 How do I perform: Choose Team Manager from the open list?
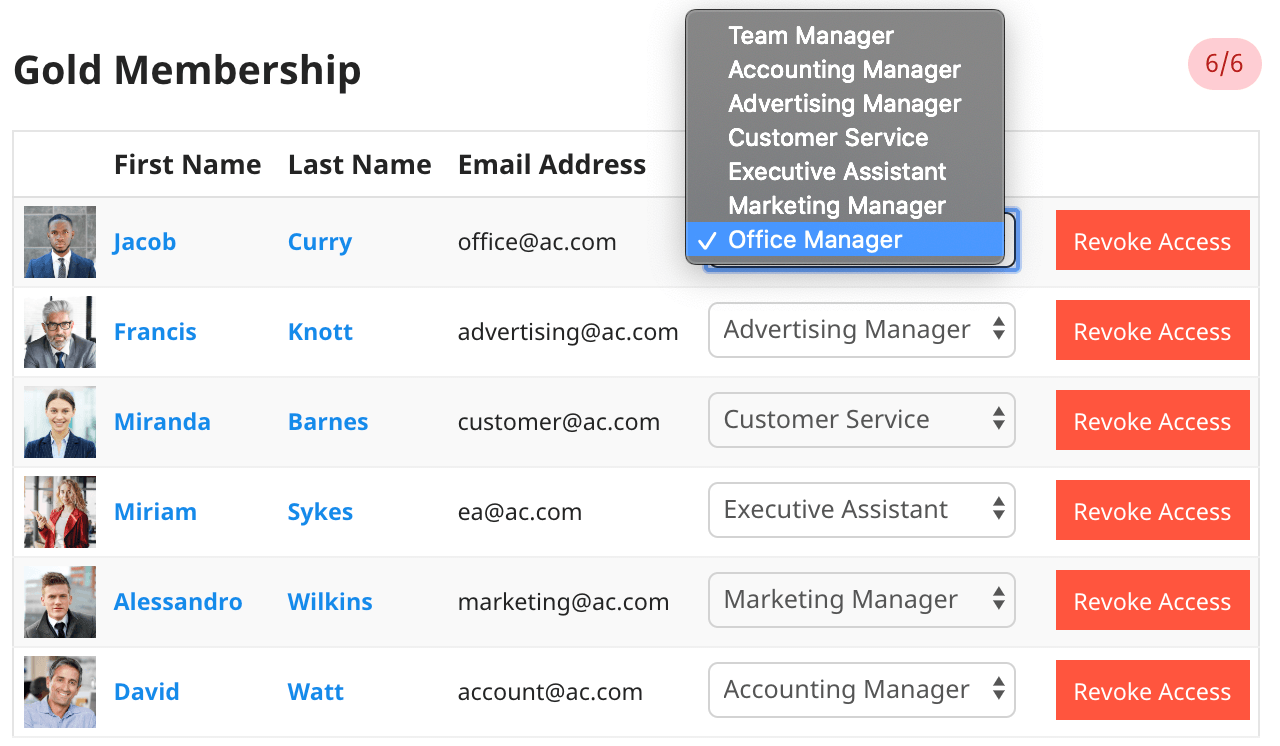pyautogui.click(x=811, y=36)
